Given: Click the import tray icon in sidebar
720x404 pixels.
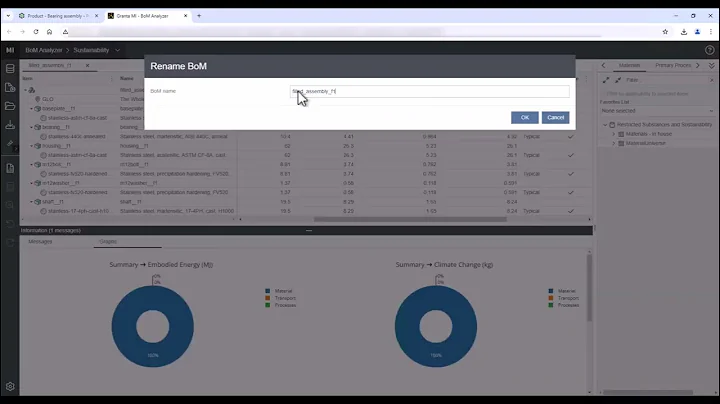Looking at the screenshot, I should coord(10,125).
